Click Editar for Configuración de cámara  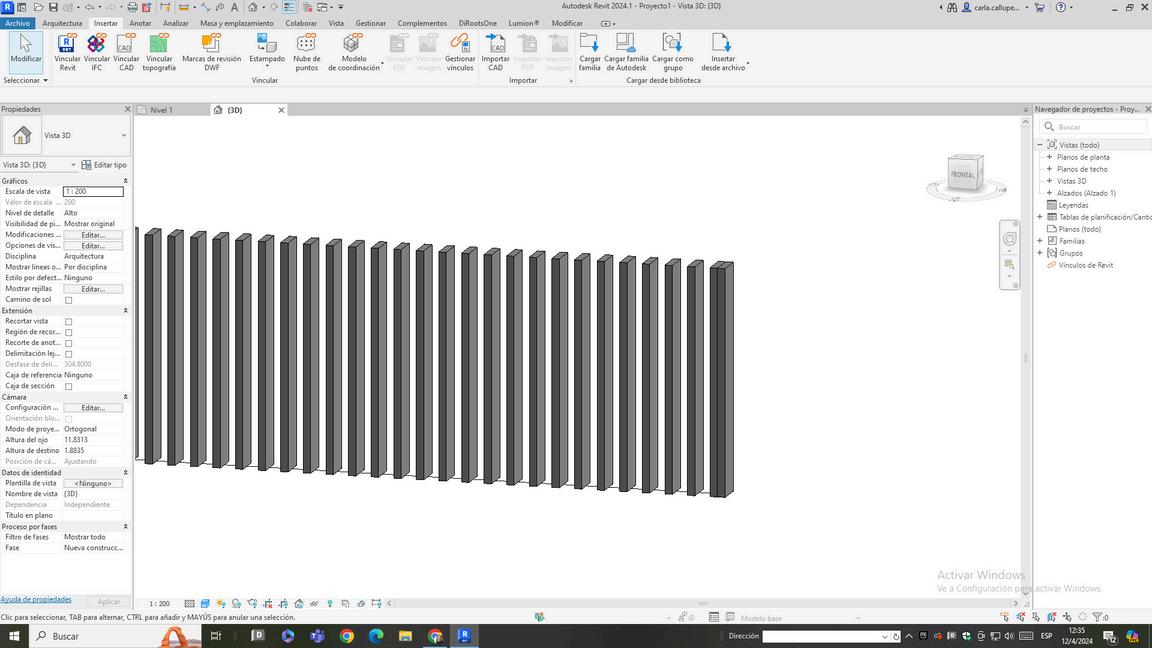[93, 408]
